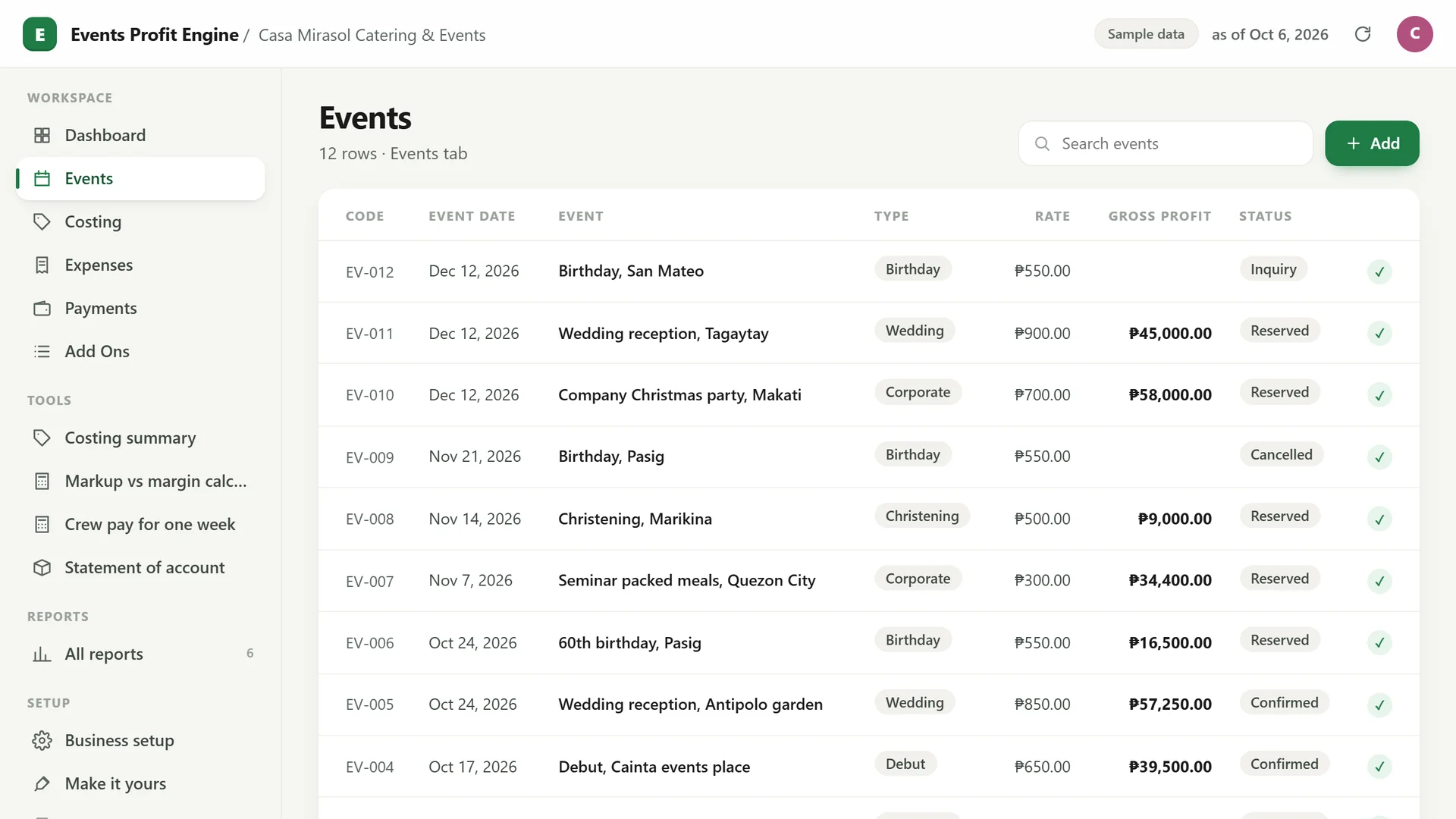Open Dashboard from the sidebar
Viewport: 1456px width, 819px height.
(x=140, y=135)
